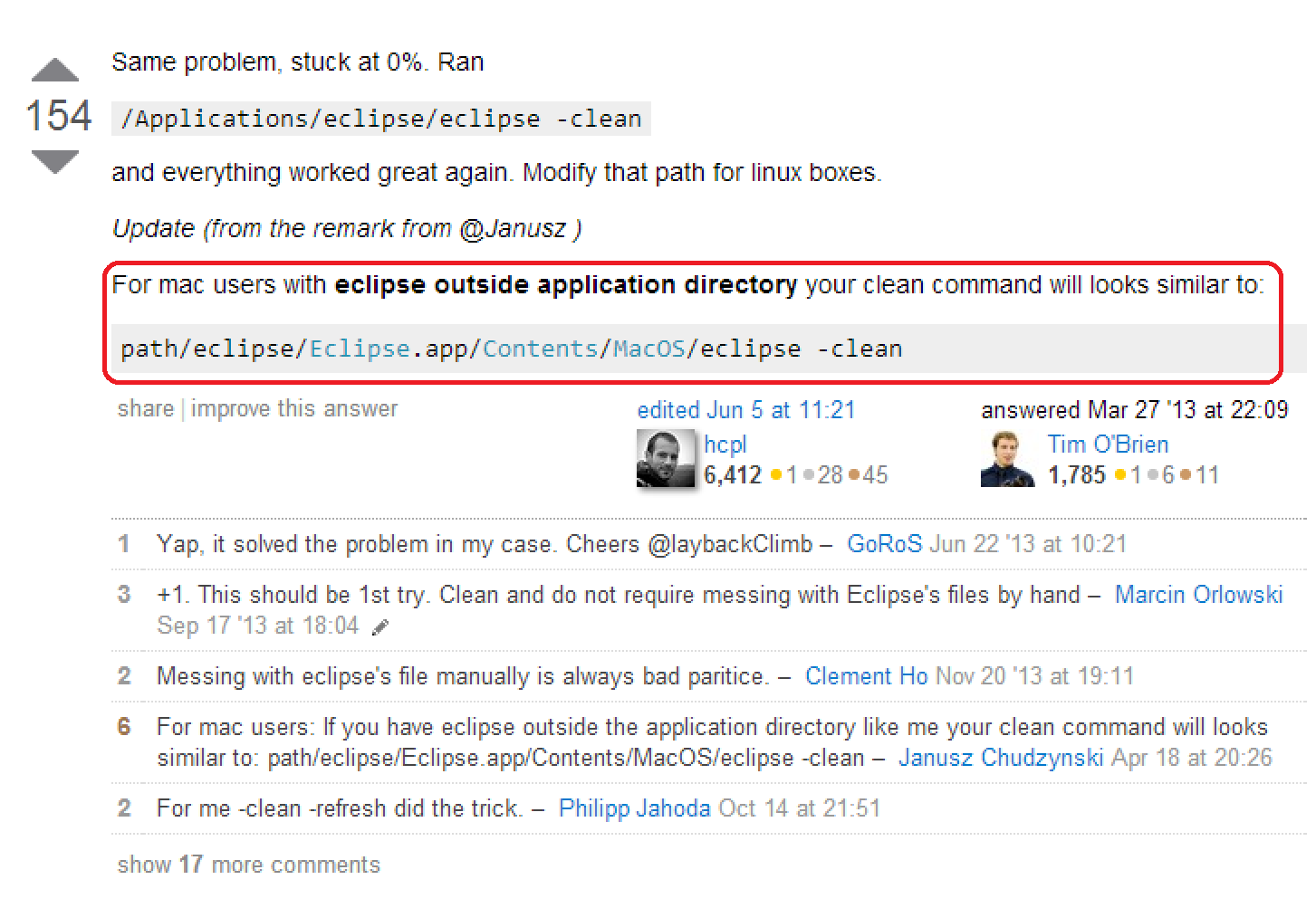Open Clement Ho's profile link
Screen dimensions: 1316x908
tap(866, 675)
